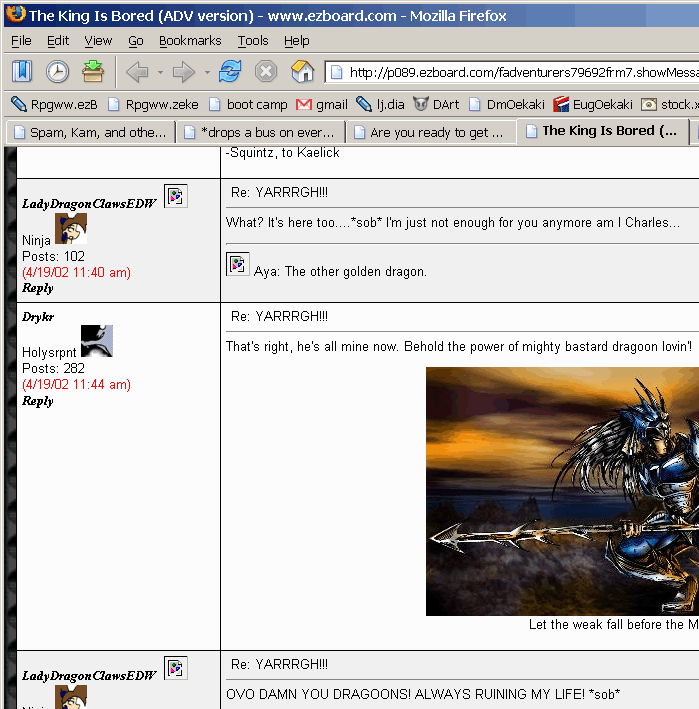
Task: Open the Edit menu
Action: 58,41
